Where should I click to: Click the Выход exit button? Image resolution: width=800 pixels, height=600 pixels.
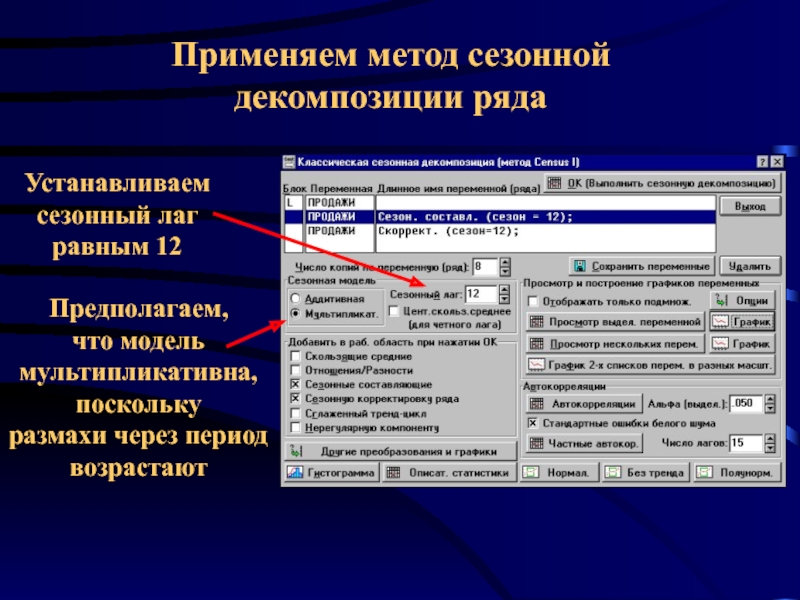pyautogui.click(x=750, y=206)
